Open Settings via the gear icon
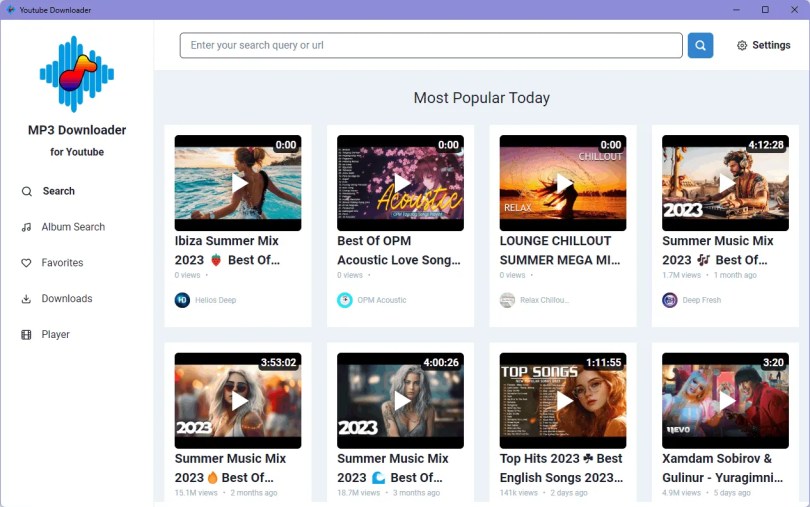The image size is (810, 507). [x=742, y=45]
